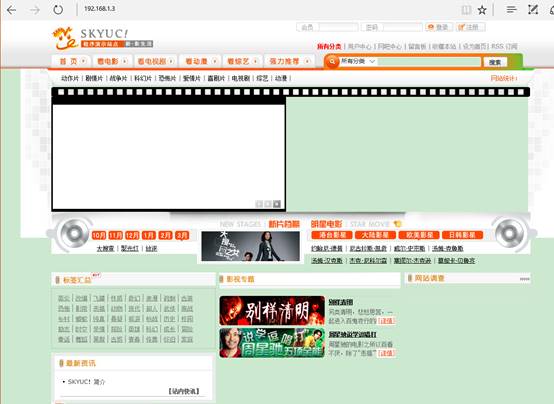Switch to the 看电影 navigation tab
Viewport: 554px width, 404px height.
pyautogui.click(x=112, y=61)
